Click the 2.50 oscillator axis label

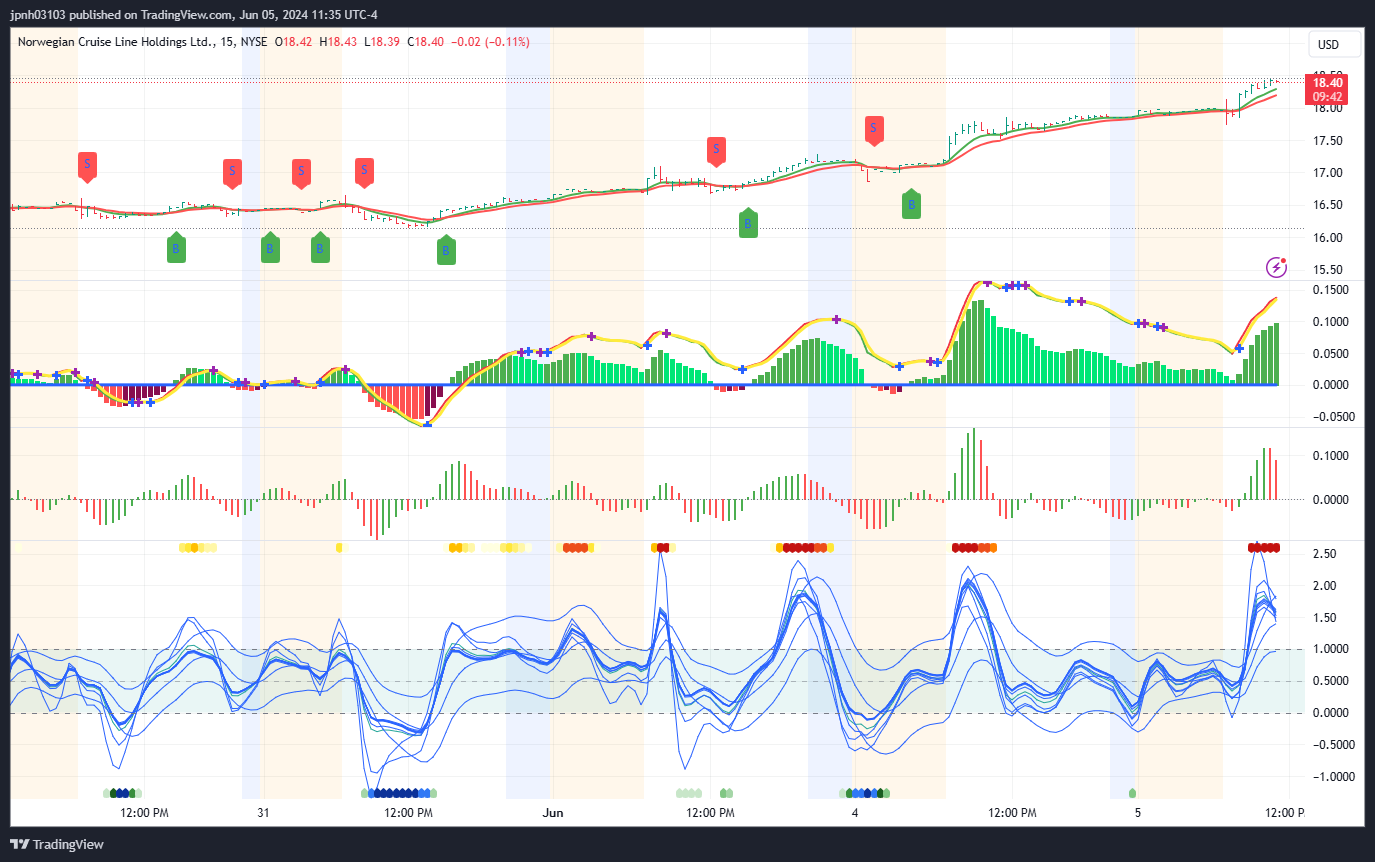point(1324,554)
